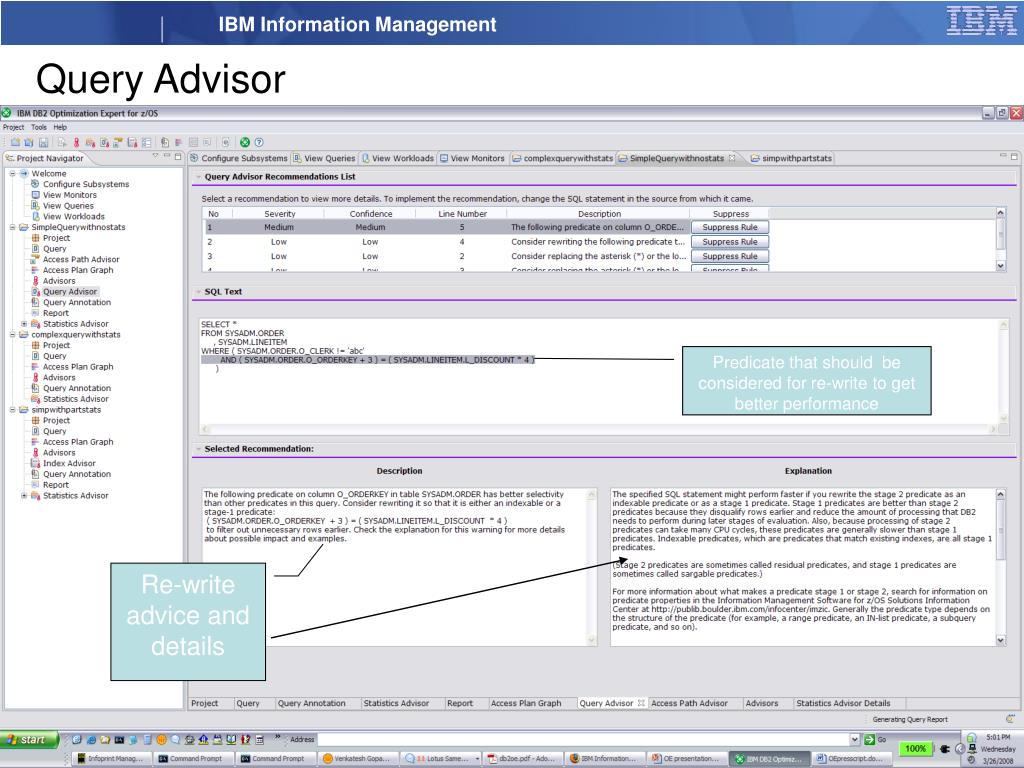Click Index Advisor icon under simpwithpartstats
Screen dimensions: 1024x768
click(x=35, y=463)
